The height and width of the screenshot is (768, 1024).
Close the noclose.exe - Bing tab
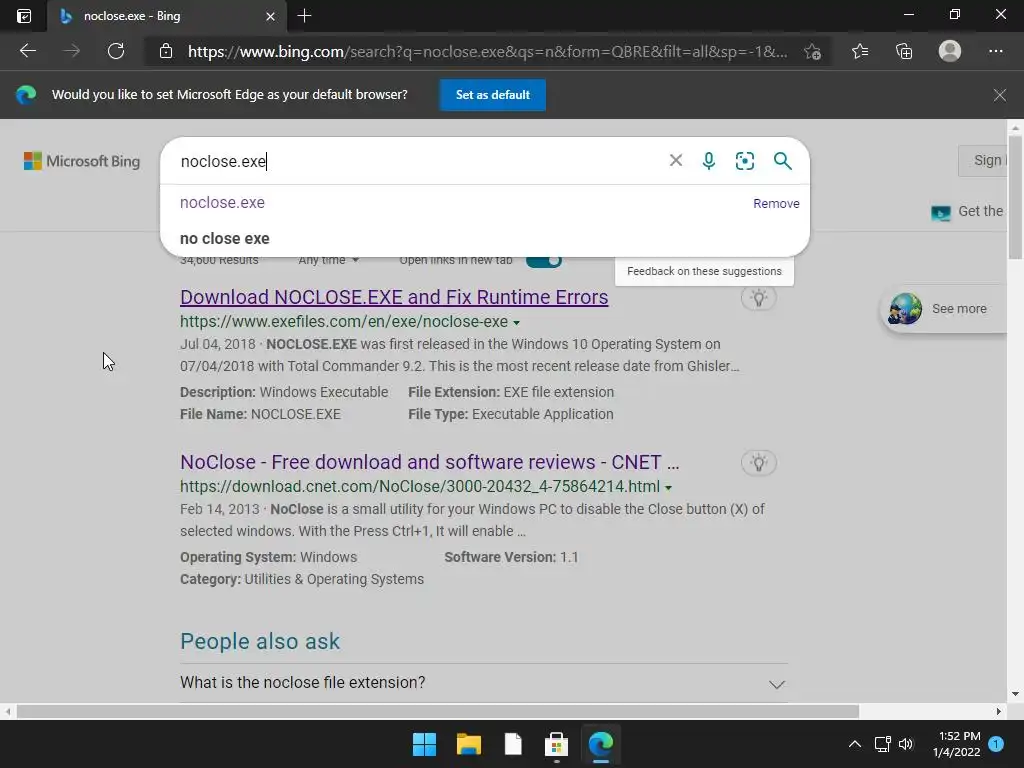[270, 16]
